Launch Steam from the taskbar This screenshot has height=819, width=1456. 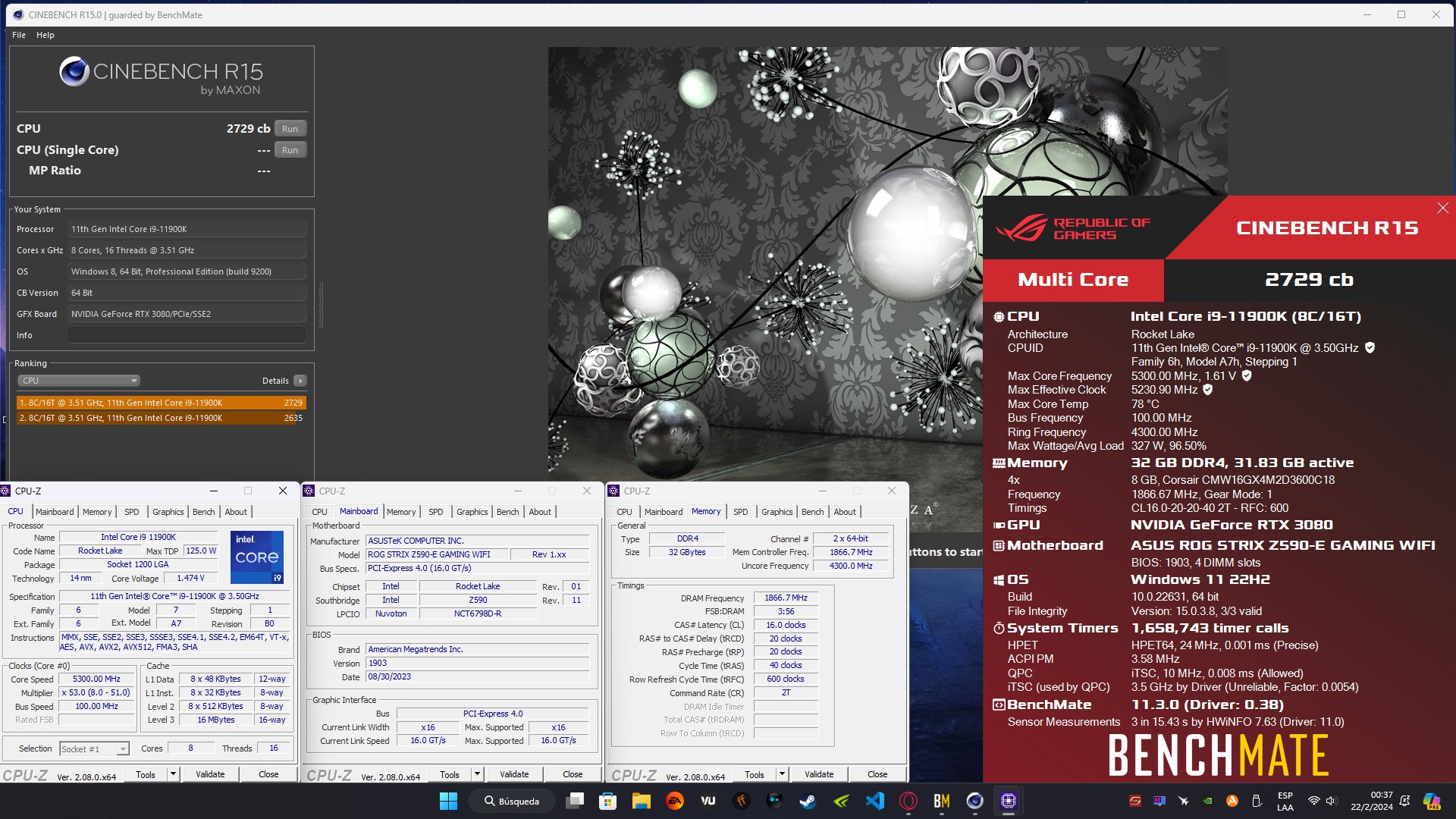click(x=808, y=801)
